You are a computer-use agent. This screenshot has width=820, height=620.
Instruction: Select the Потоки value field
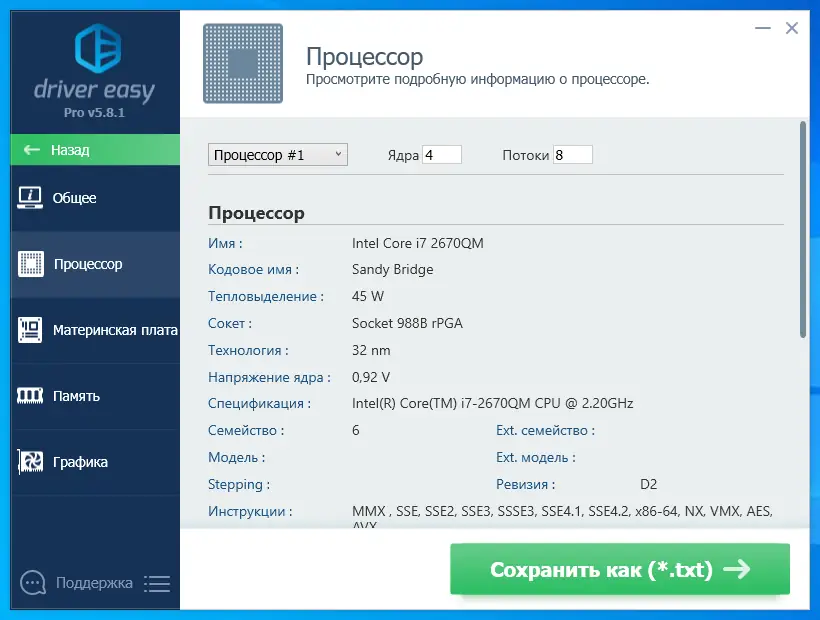click(x=573, y=154)
